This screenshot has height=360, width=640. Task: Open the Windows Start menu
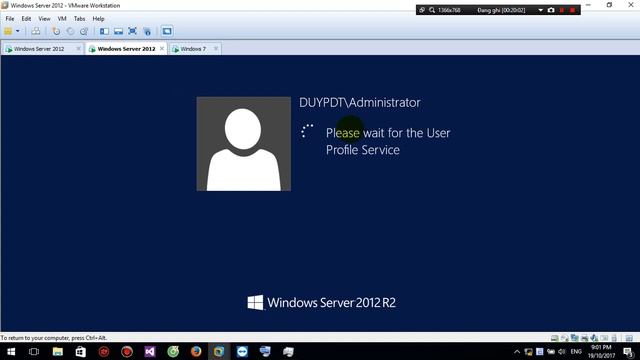11,351
